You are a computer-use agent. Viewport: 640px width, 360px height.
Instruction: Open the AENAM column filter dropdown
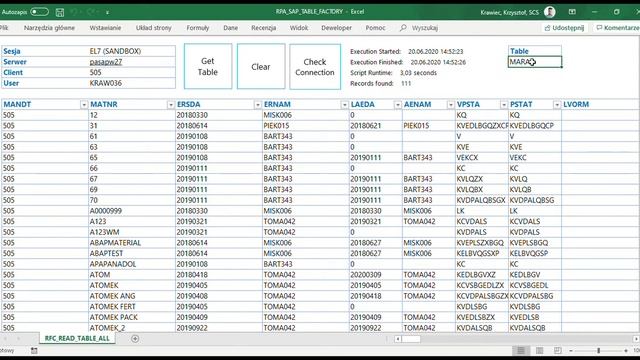coord(451,105)
